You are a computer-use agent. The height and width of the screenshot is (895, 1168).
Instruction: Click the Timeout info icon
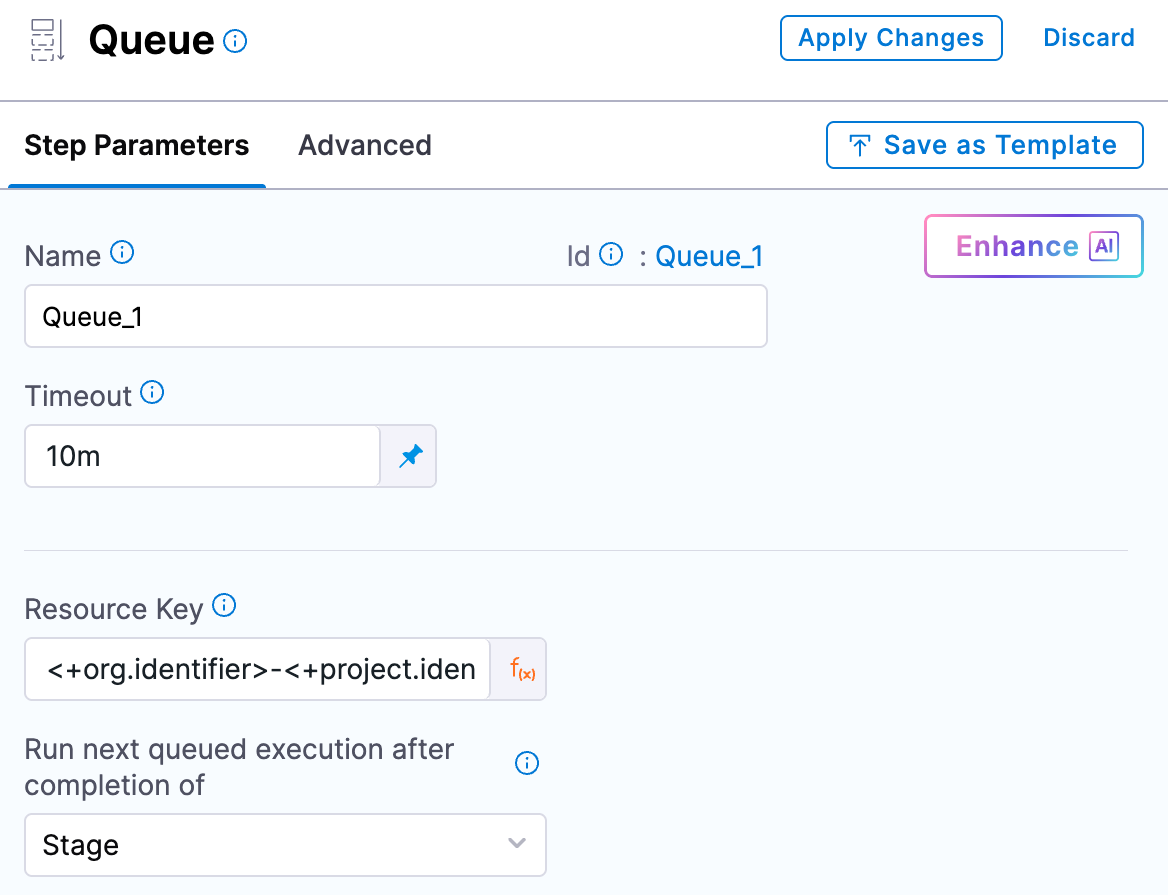(x=152, y=392)
